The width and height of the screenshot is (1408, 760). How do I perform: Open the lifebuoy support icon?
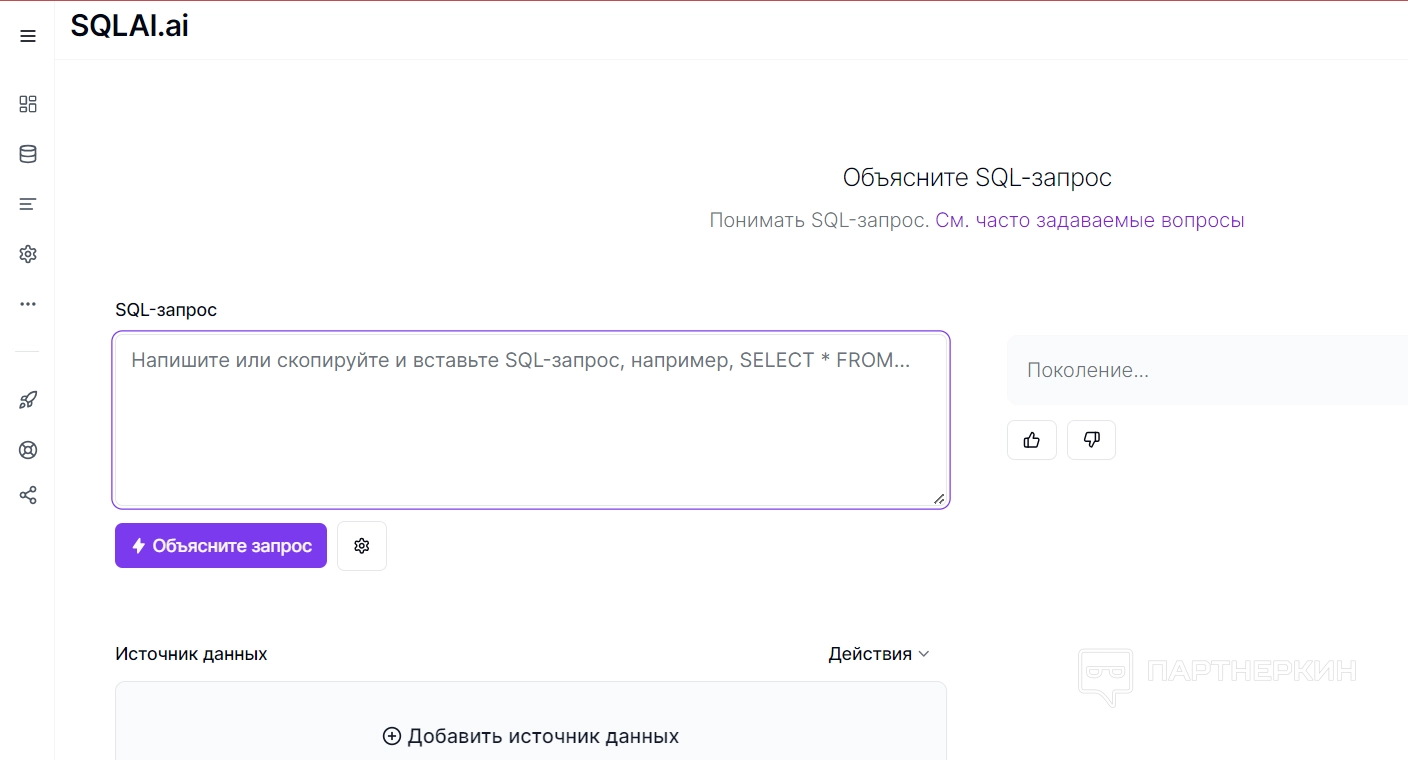pyautogui.click(x=28, y=450)
